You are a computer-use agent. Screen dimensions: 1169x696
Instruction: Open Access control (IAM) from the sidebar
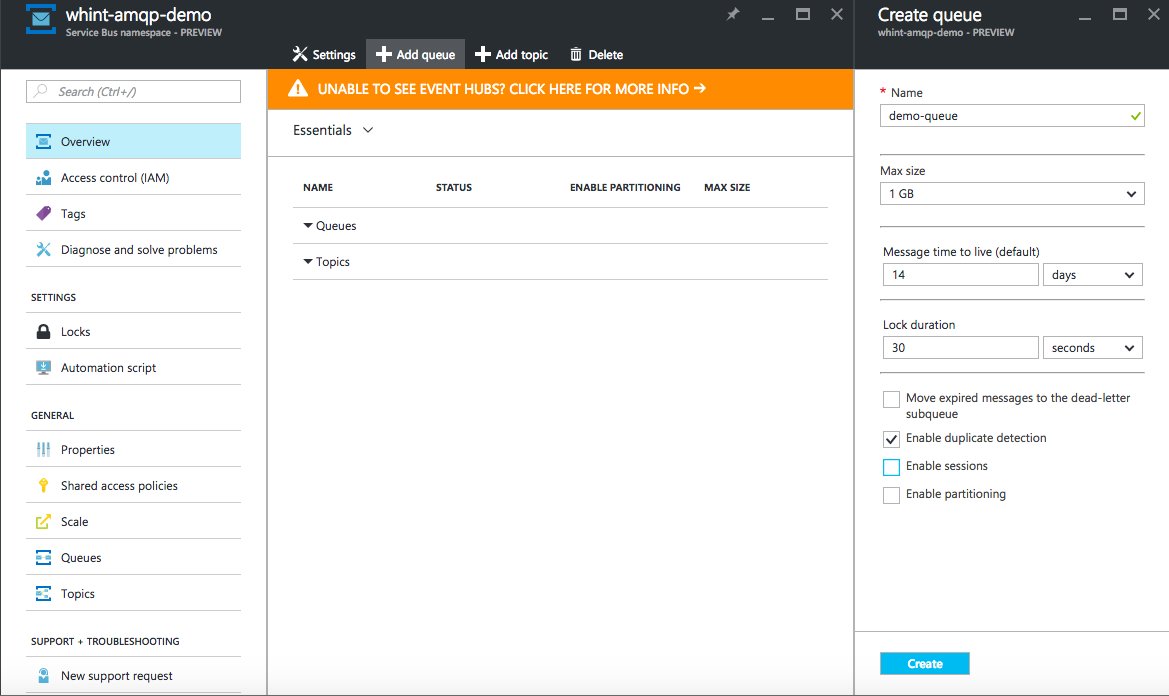tap(117, 176)
